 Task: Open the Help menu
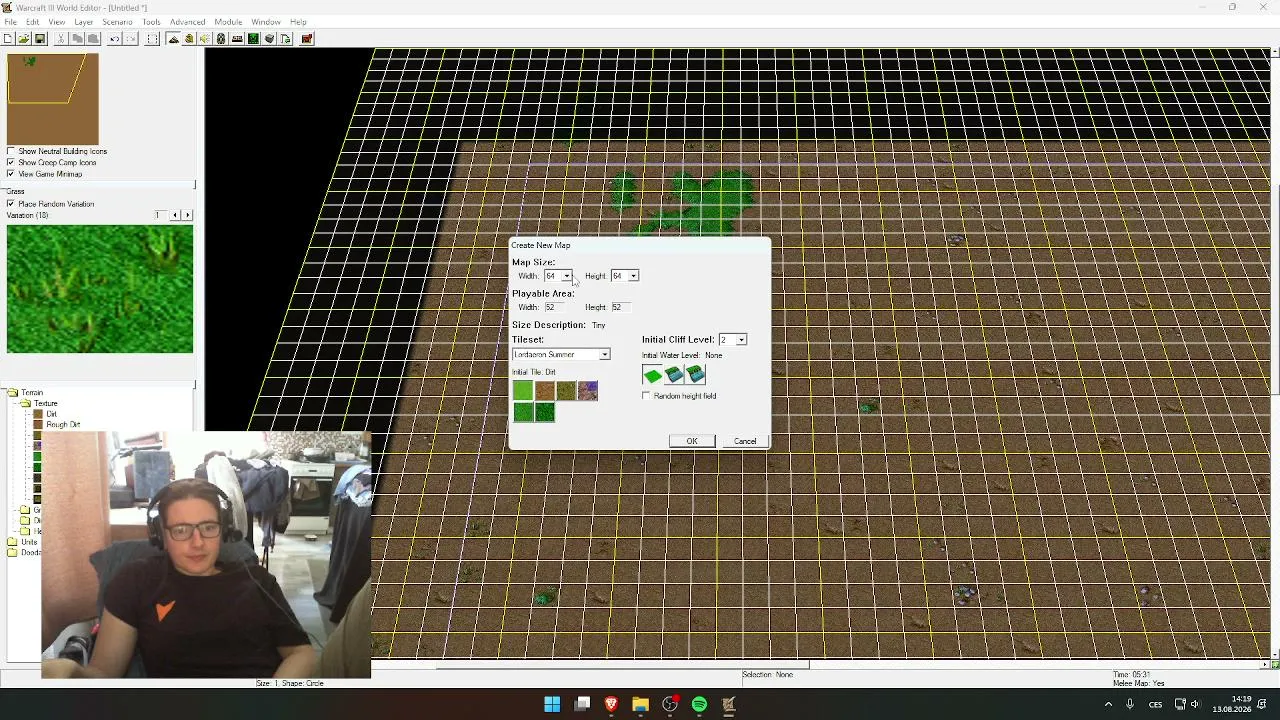(x=298, y=22)
